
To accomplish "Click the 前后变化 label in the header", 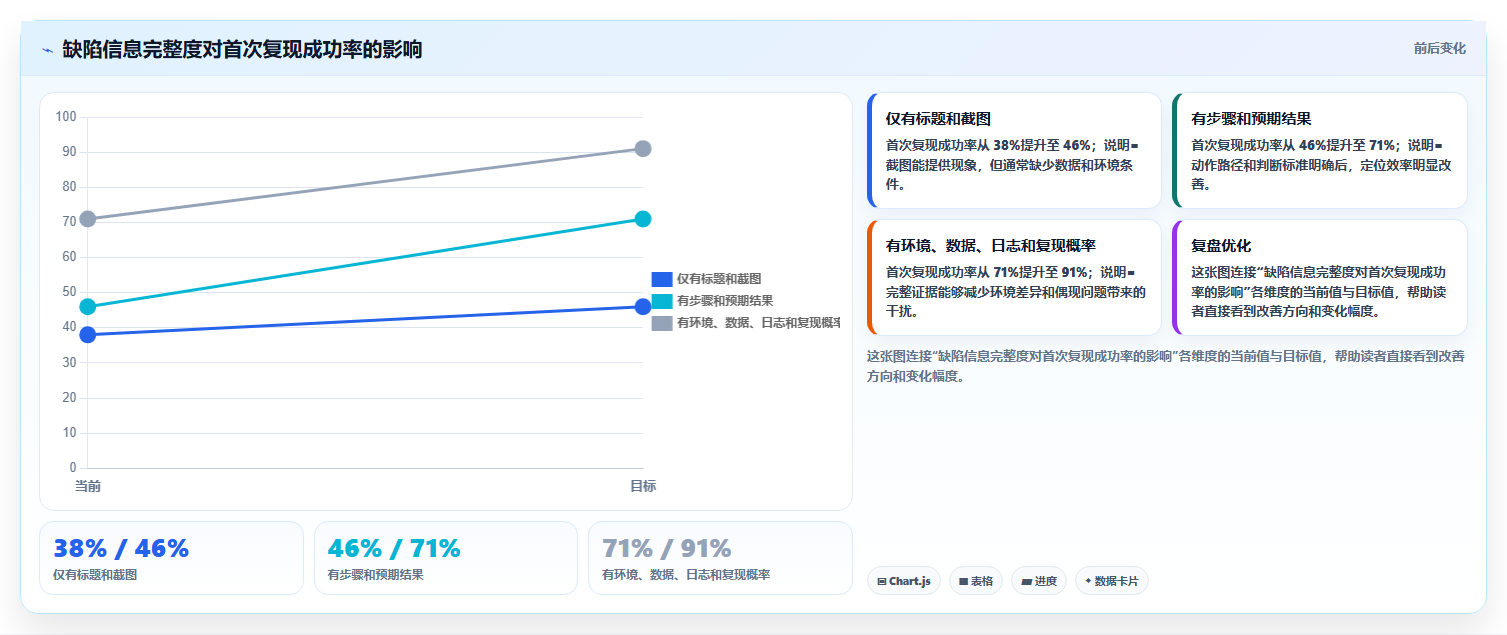I will click(x=1439, y=48).
